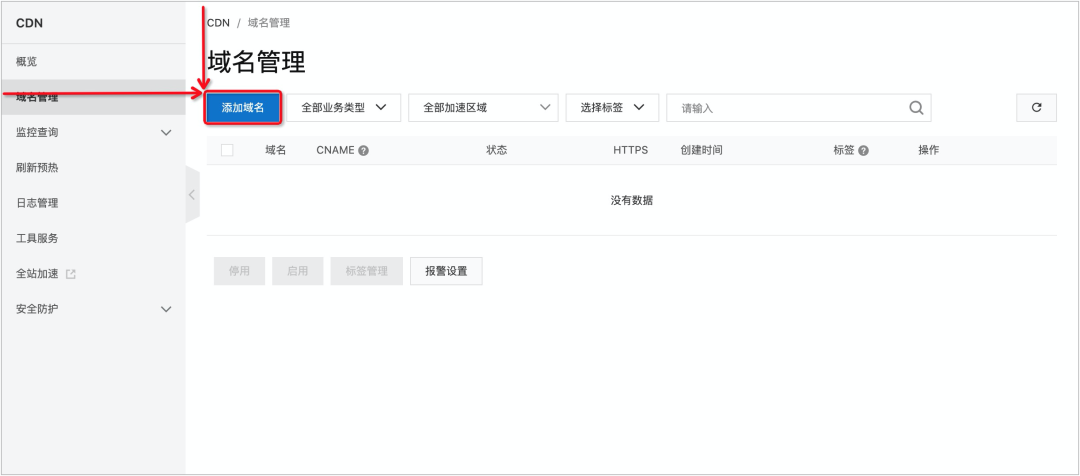
Task: Click the 添加域名 button
Action: tap(242, 108)
